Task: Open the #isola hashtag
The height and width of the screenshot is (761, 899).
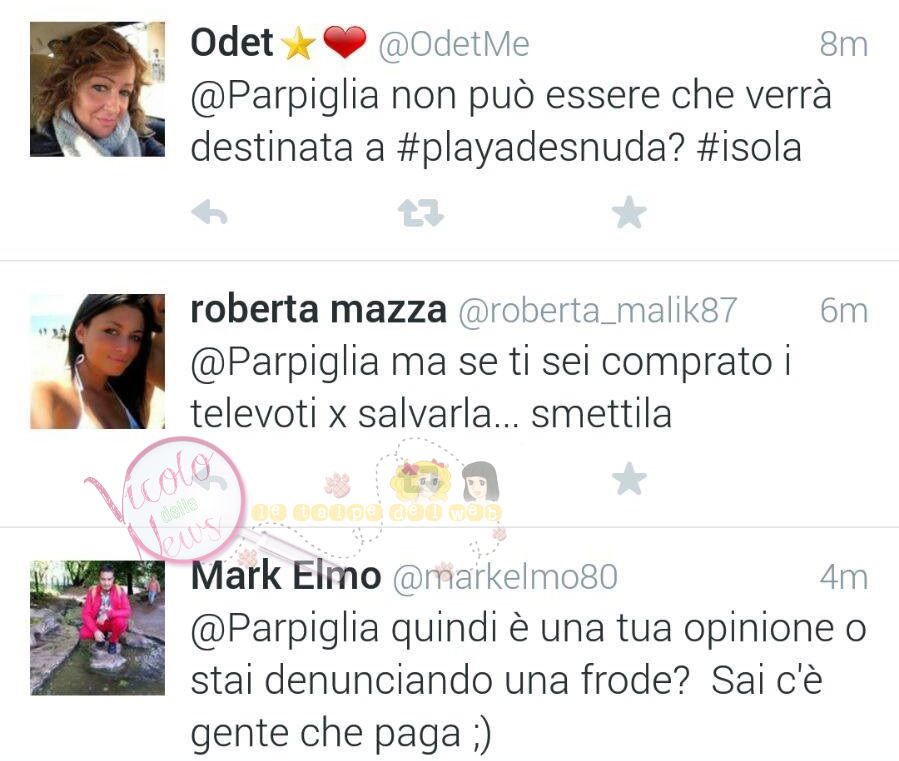Action: 749,147
